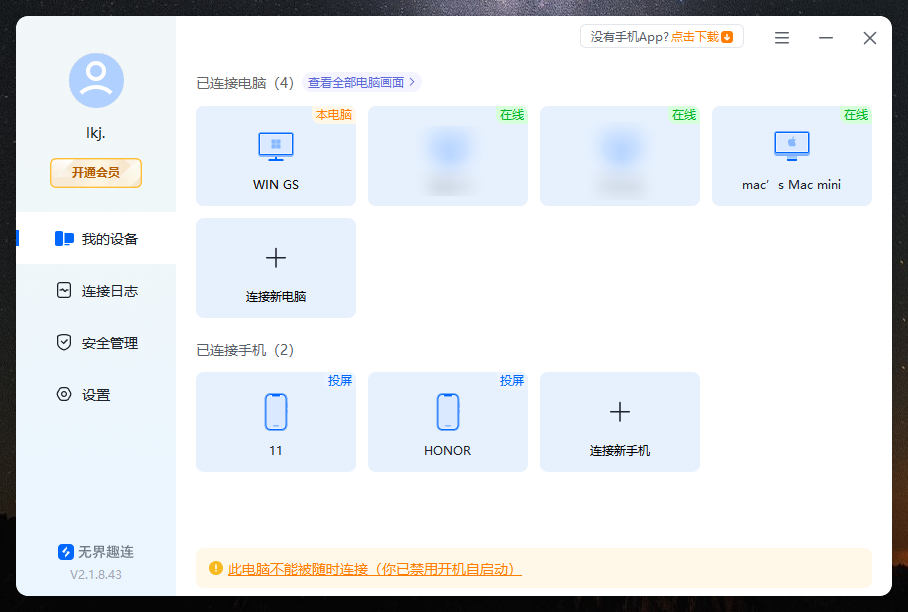Click the warning icon in yellow banner
The height and width of the screenshot is (612, 908).
pos(216,567)
